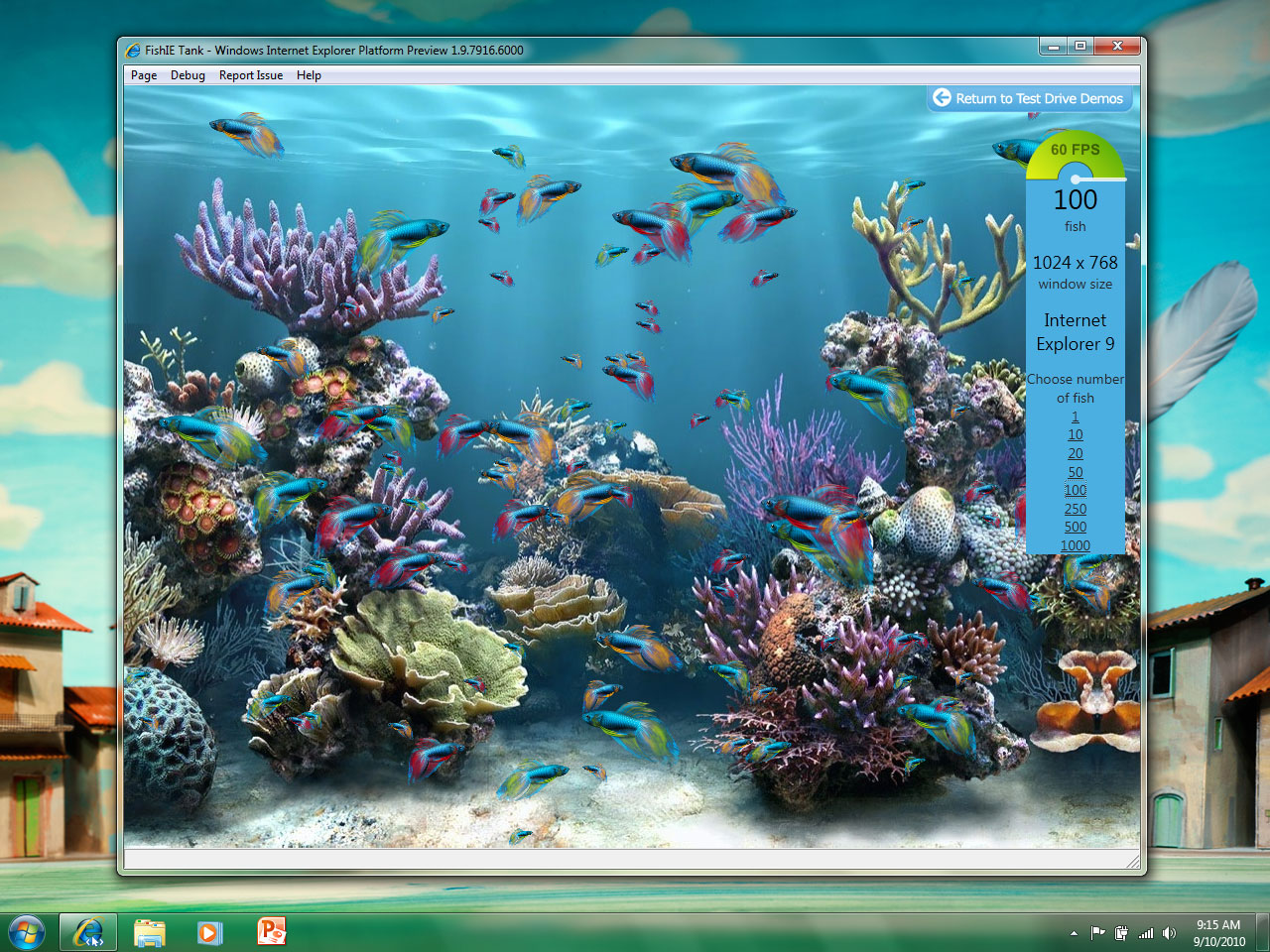Switch to Internet Explorer in the taskbar

(x=88, y=933)
